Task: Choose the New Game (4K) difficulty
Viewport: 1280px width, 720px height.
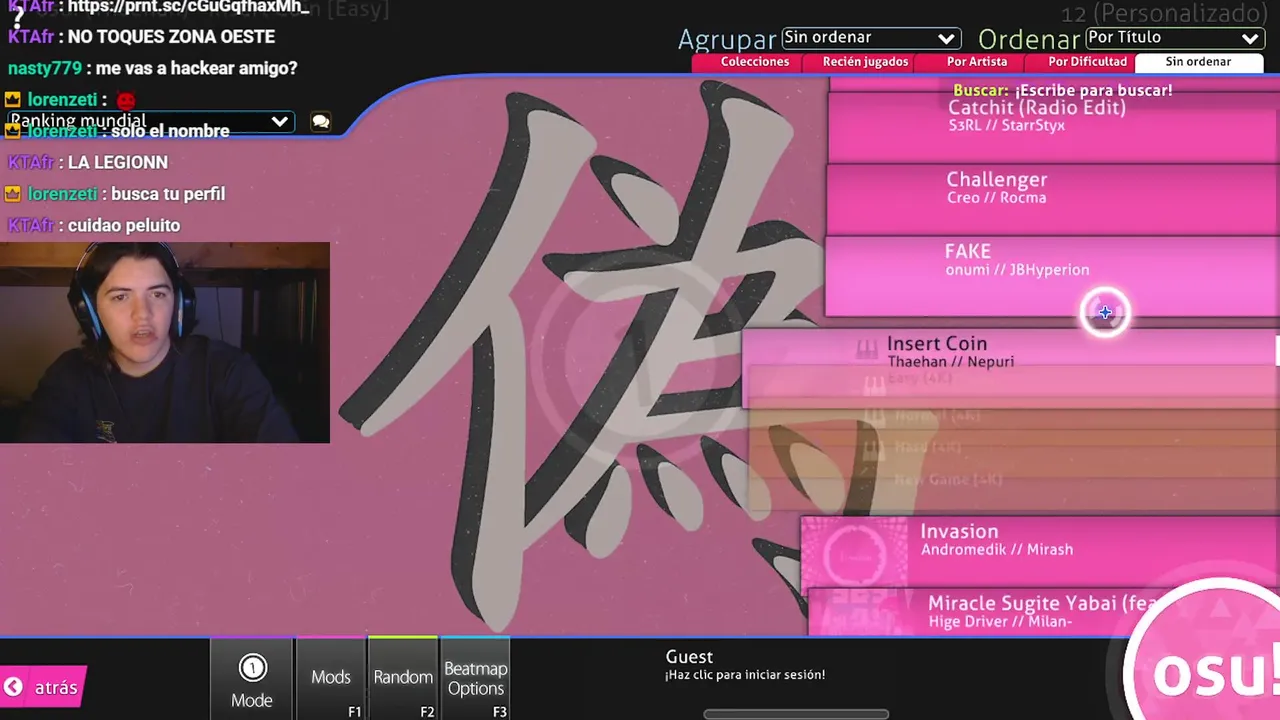Action: (1014, 479)
